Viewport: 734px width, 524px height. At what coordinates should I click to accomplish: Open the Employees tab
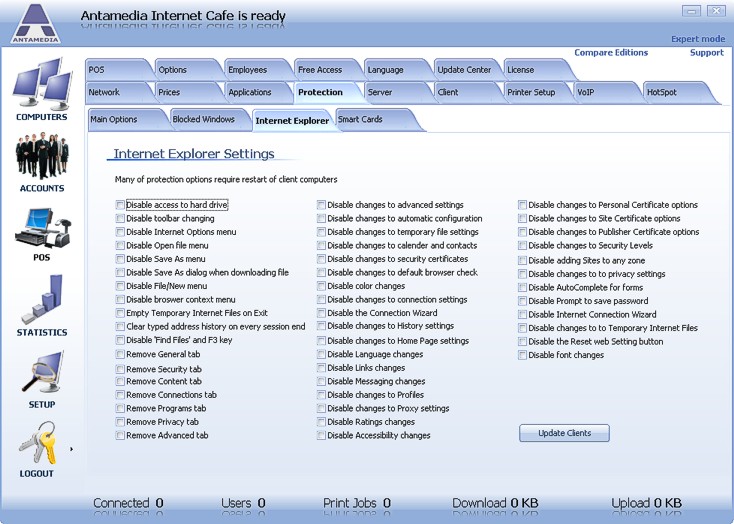(257, 70)
